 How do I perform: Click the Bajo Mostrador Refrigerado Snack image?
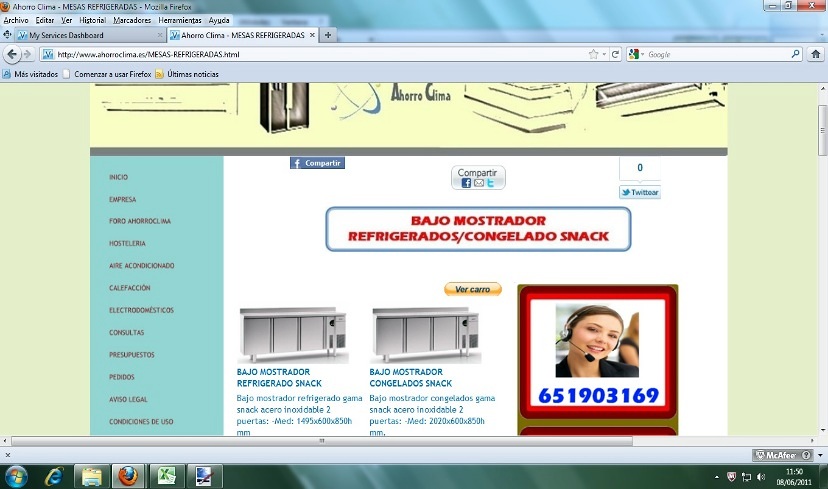[291, 334]
